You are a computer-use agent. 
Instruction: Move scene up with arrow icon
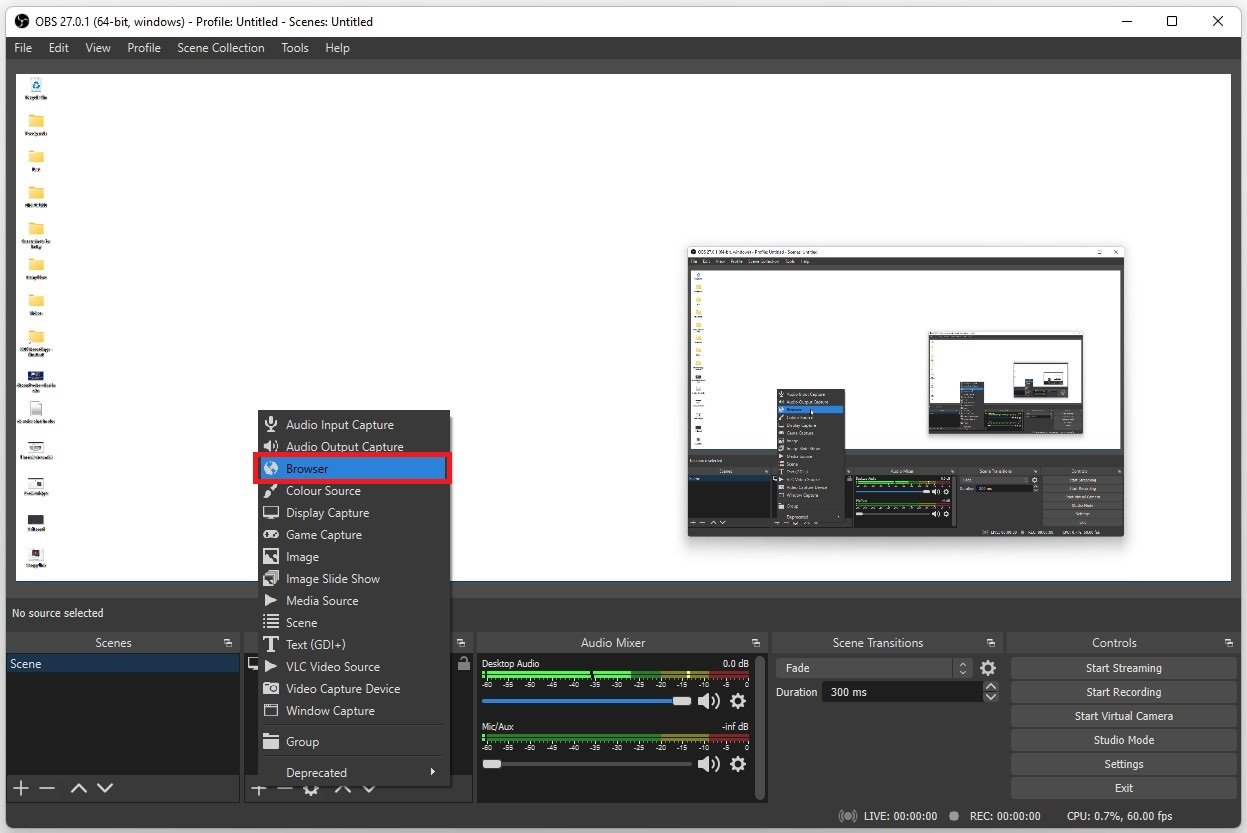79,788
